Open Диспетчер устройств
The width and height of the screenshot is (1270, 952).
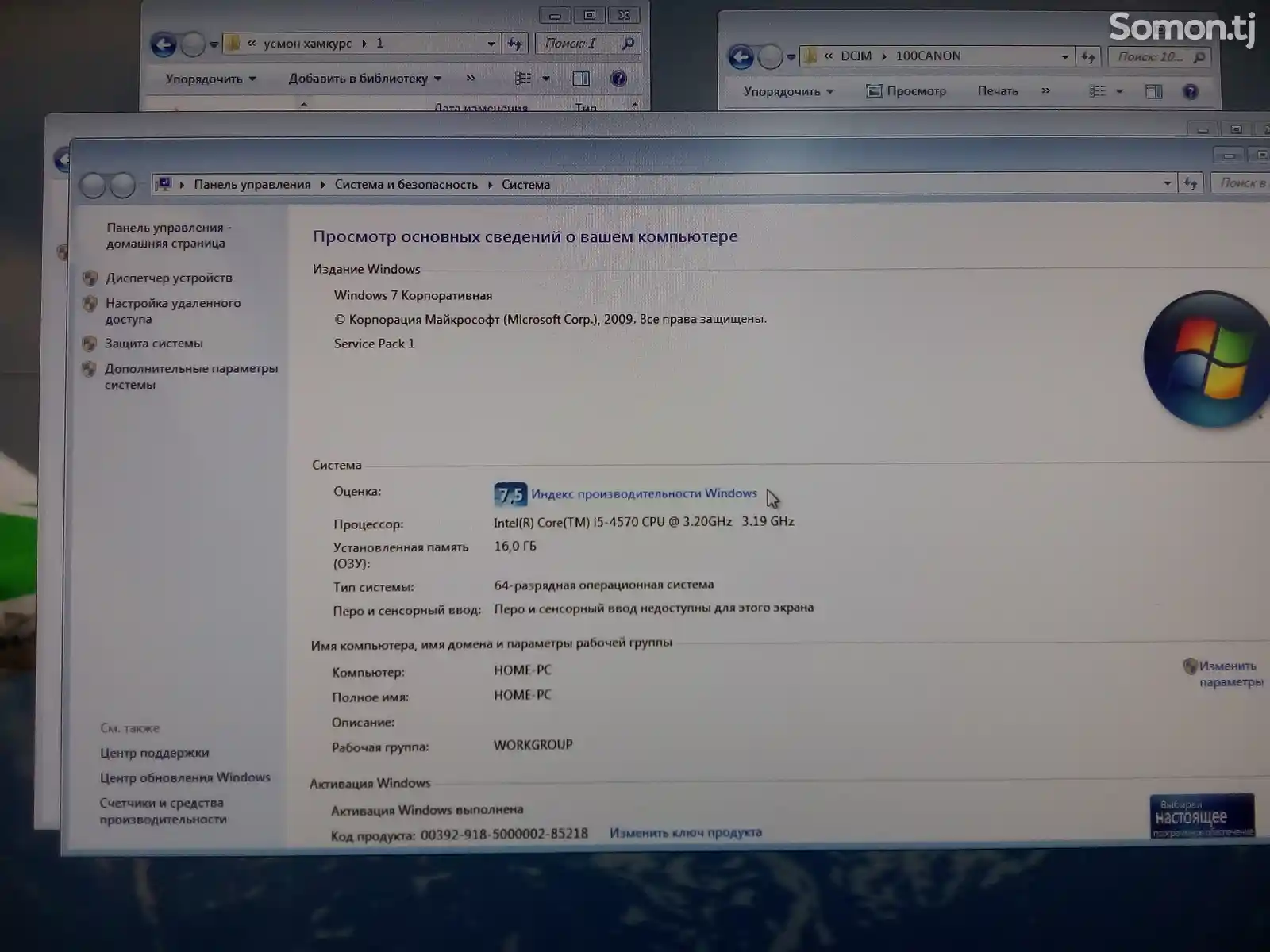coord(169,278)
